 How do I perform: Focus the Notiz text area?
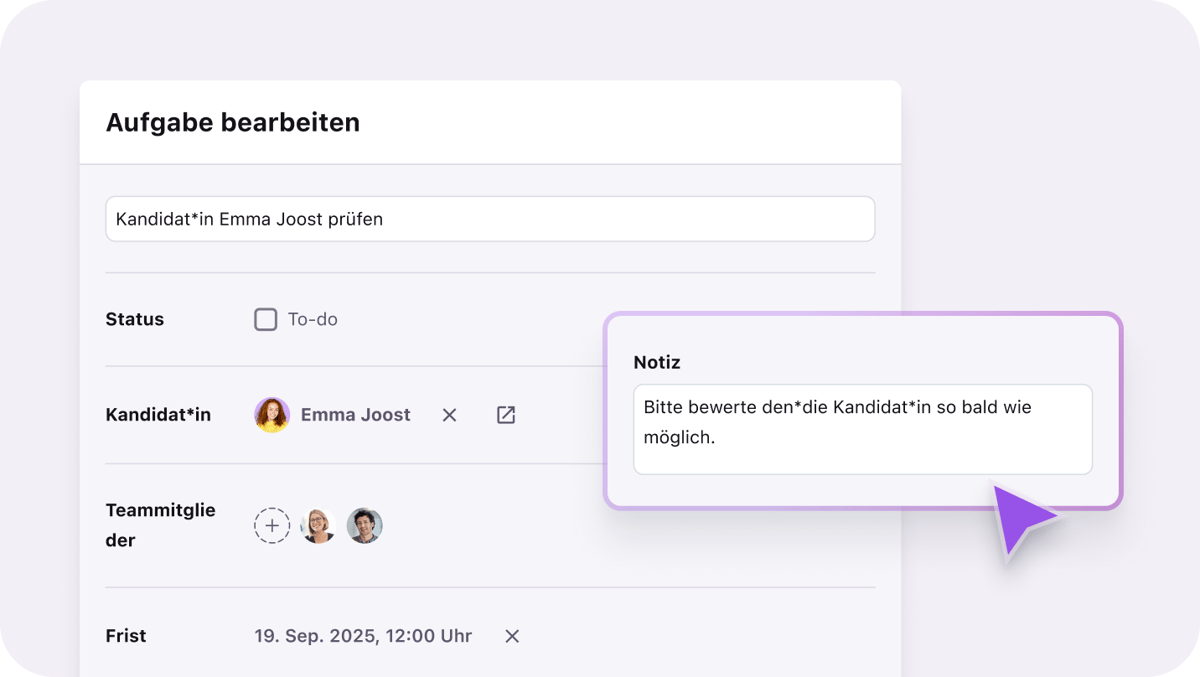click(862, 429)
